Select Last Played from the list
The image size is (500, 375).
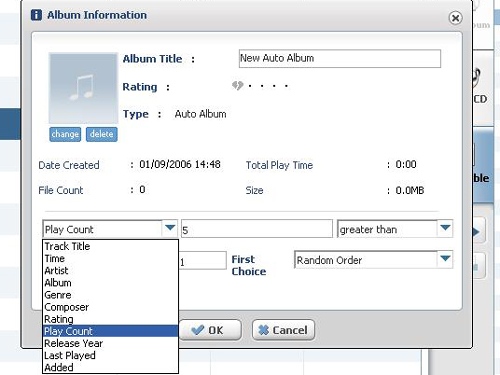(x=111, y=355)
